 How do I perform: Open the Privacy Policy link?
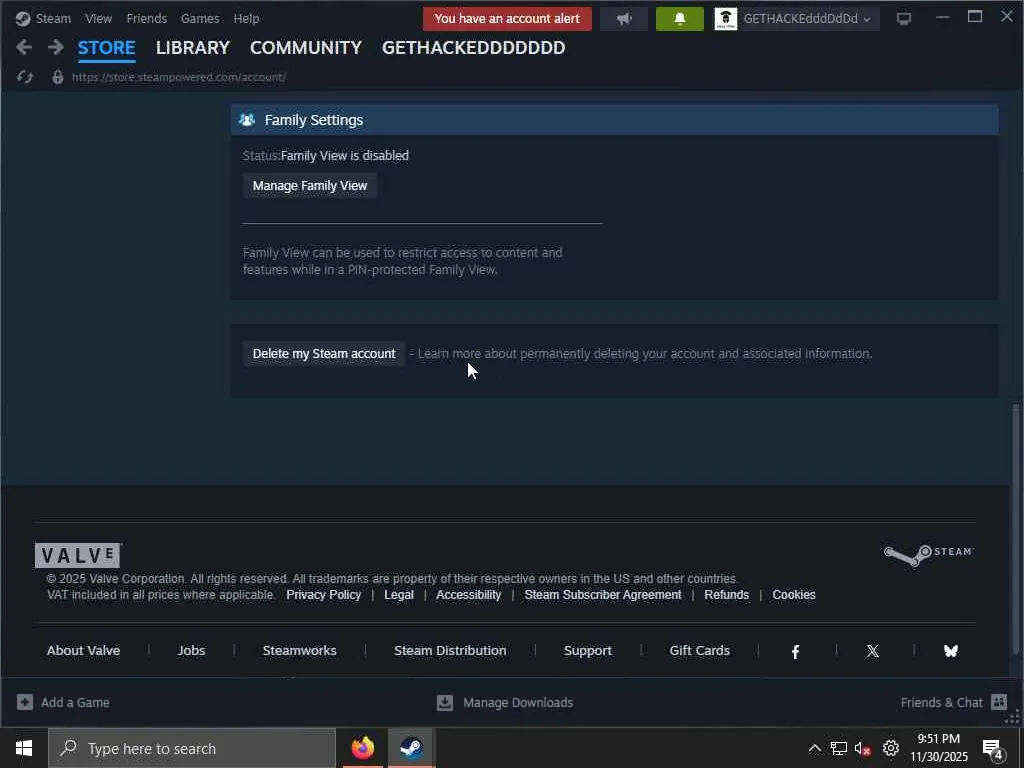click(x=323, y=595)
